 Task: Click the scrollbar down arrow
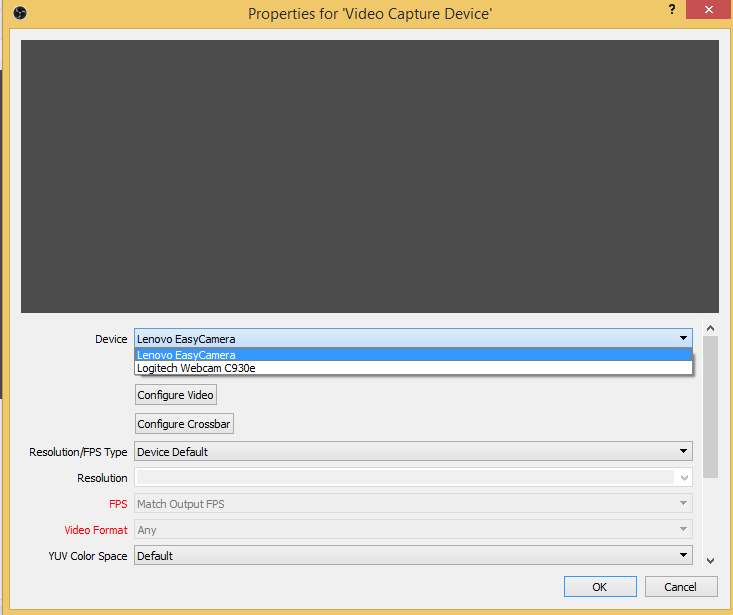coord(710,560)
